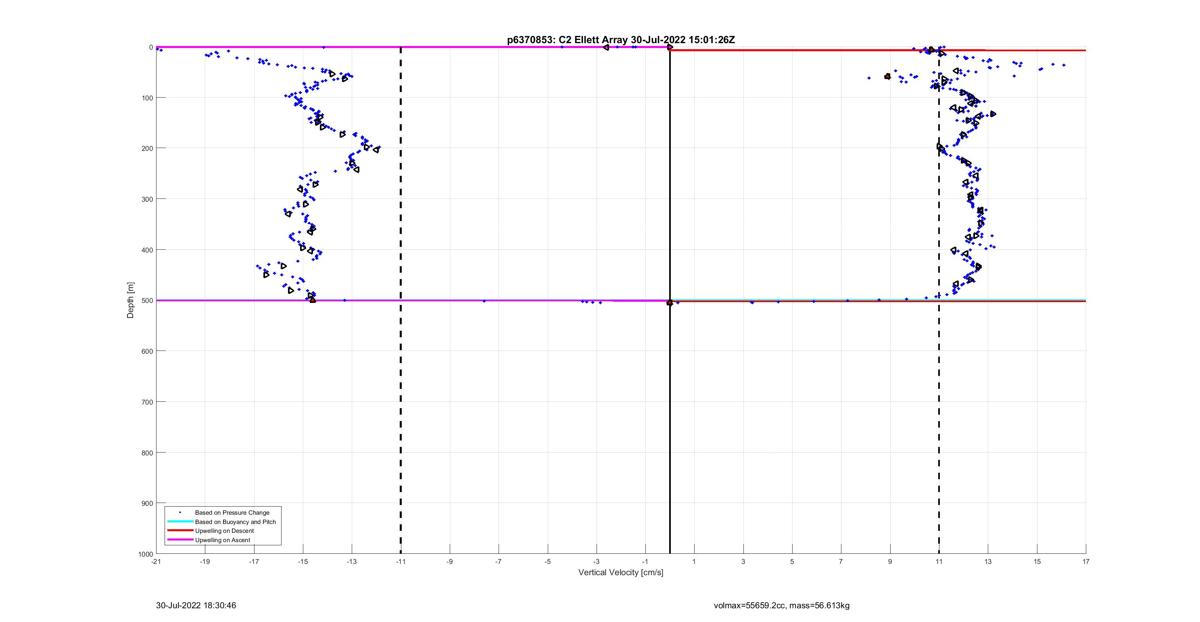The height and width of the screenshot is (622, 1200).
Task: Click the 800 depth tick label
Action: 146,452
